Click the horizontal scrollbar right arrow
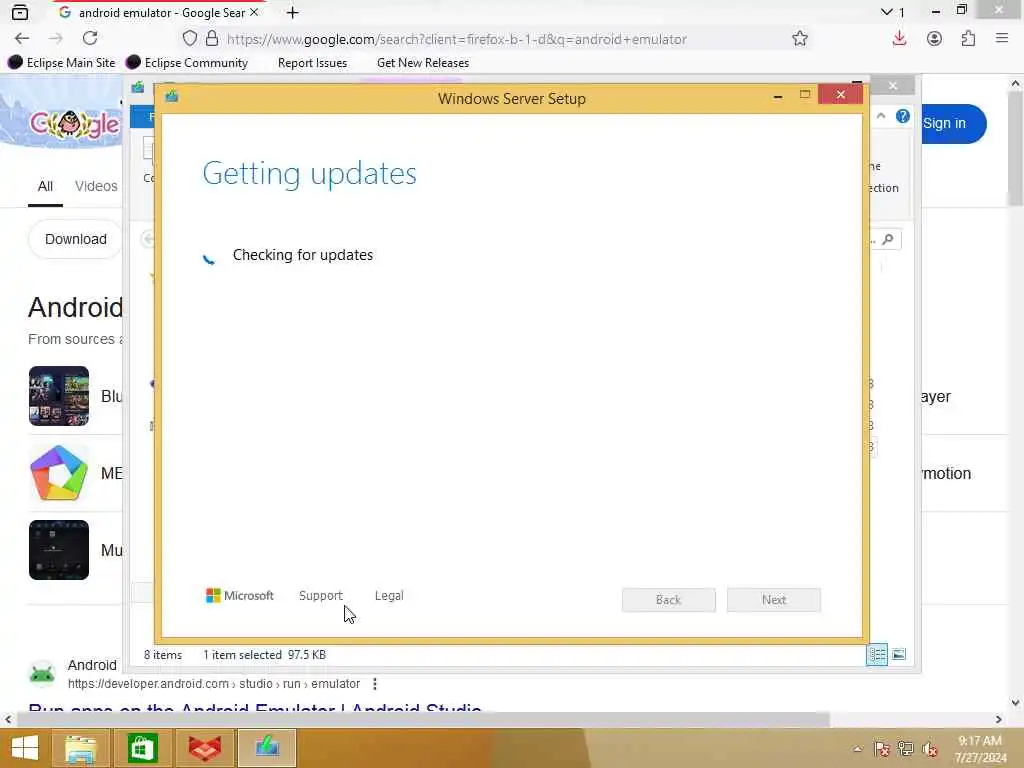The height and width of the screenshot is (768, 1024). tap(999, 720)
